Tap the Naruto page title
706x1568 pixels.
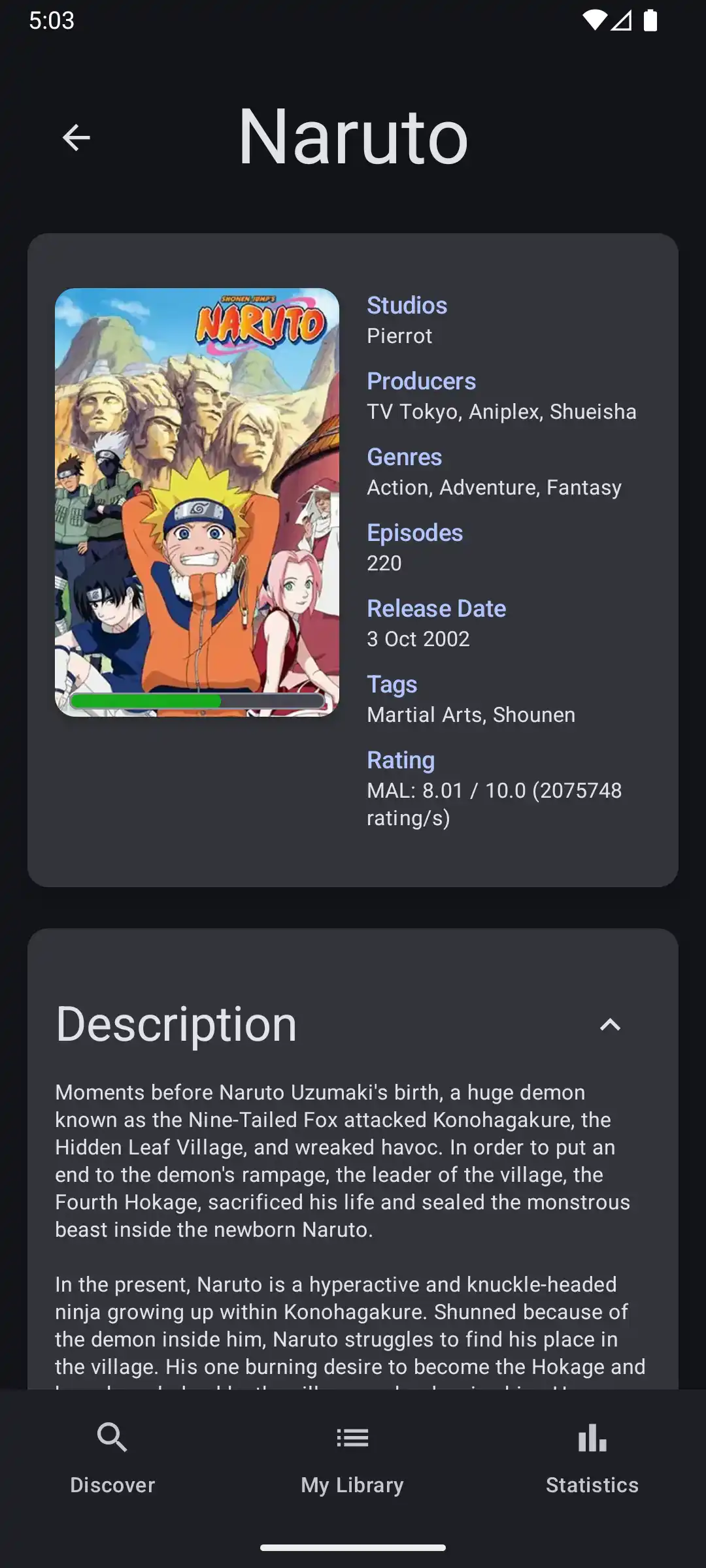[x=353, y=136]
